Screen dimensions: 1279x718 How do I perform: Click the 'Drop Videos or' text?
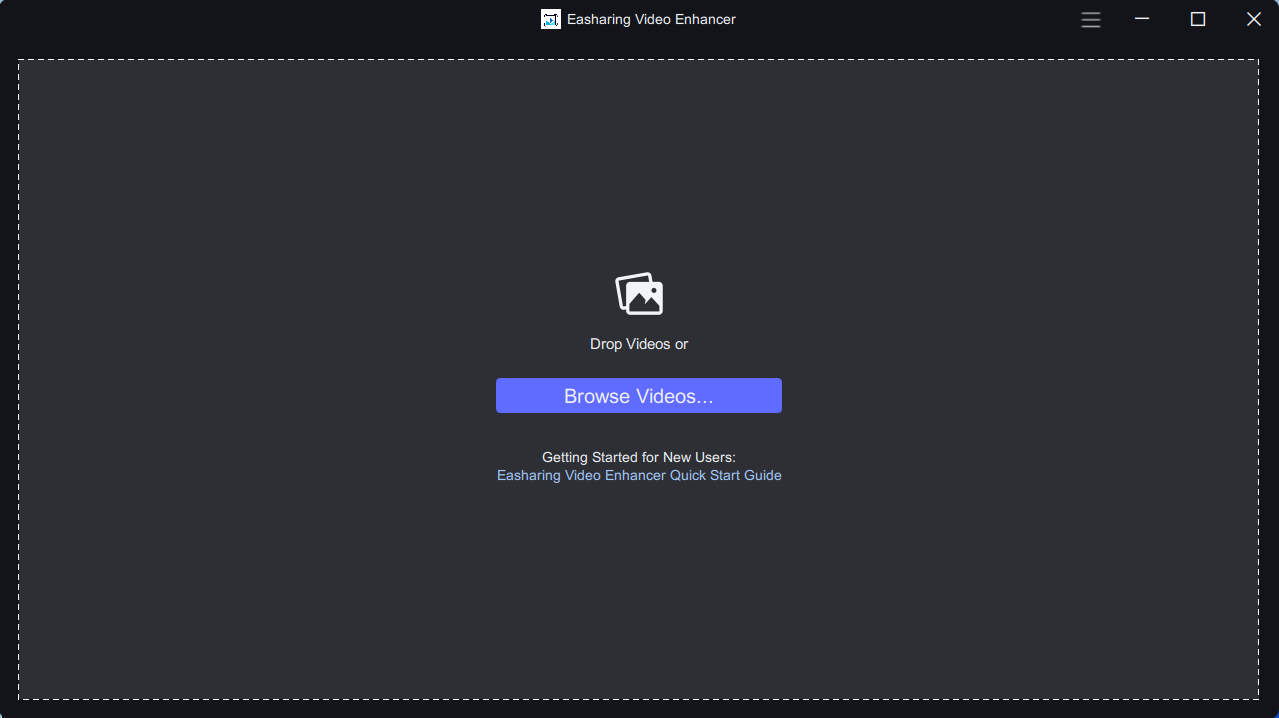coord(639,344)
